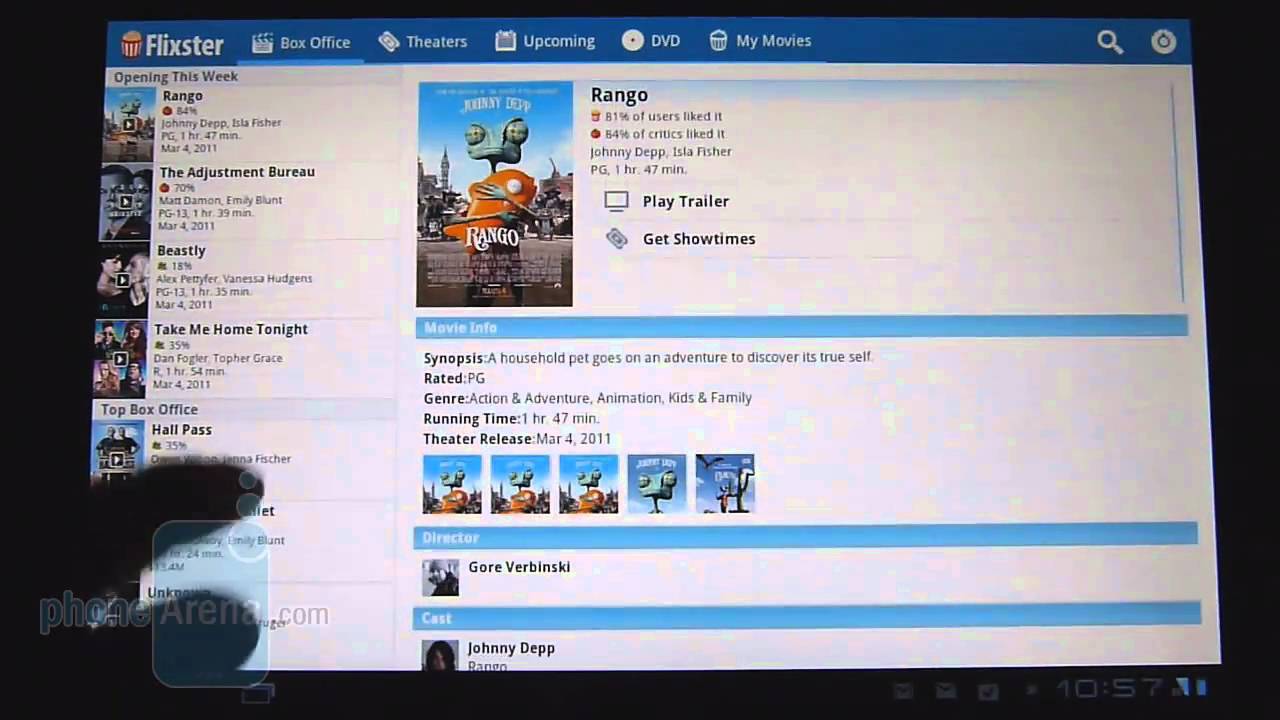Click the '84% of critics liked it' rating
The image size is (1280, 720).
pyautogui.click(x=658, y=134)
